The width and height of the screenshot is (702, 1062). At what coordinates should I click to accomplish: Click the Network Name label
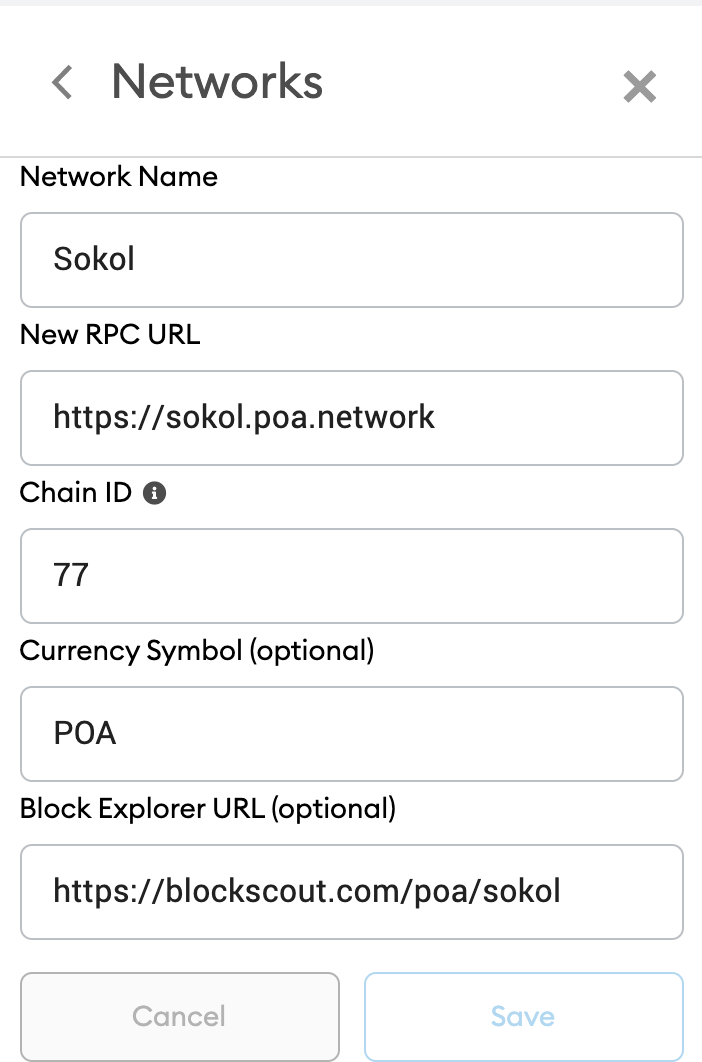pyautogui.click(x=119, y=177)
